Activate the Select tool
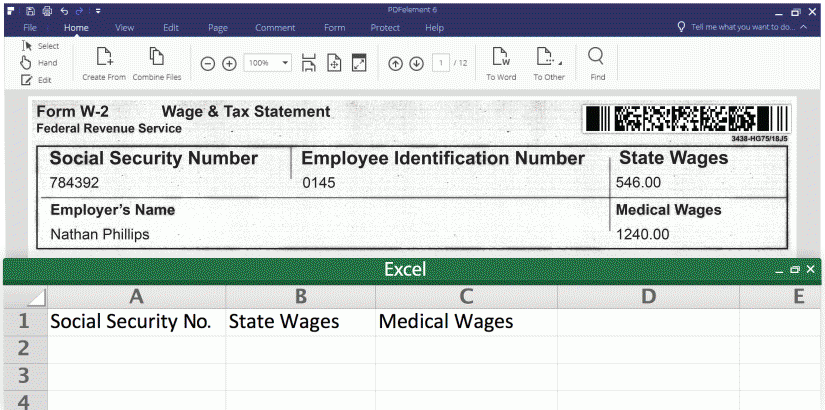This screenshot has width=825, height=410. tap(40, 46)
